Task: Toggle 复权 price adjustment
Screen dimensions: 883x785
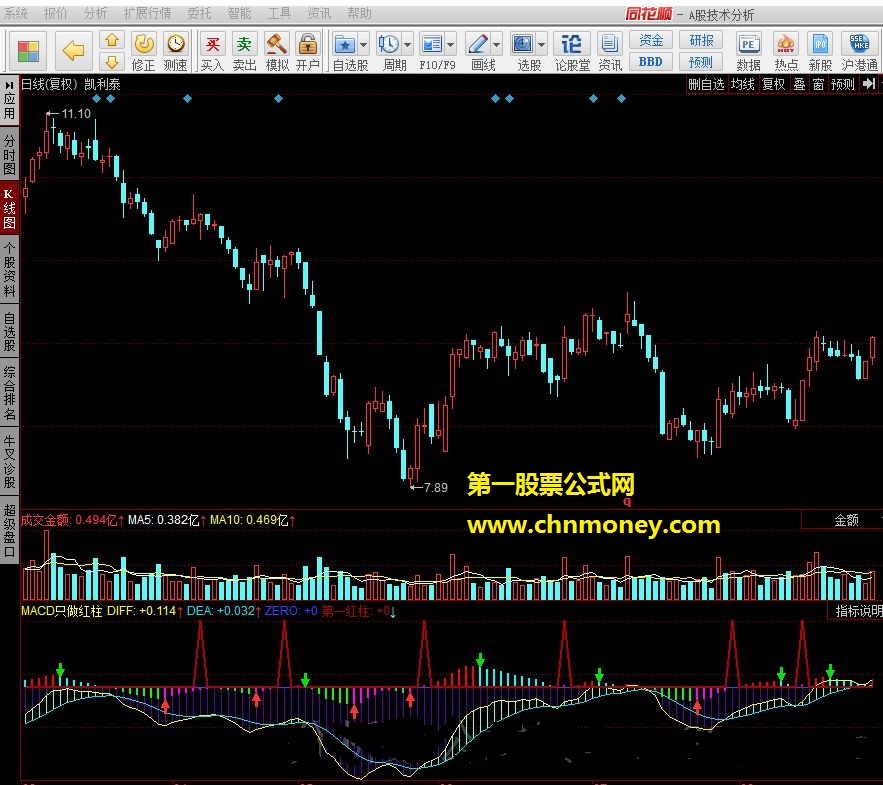Action: 773,84
